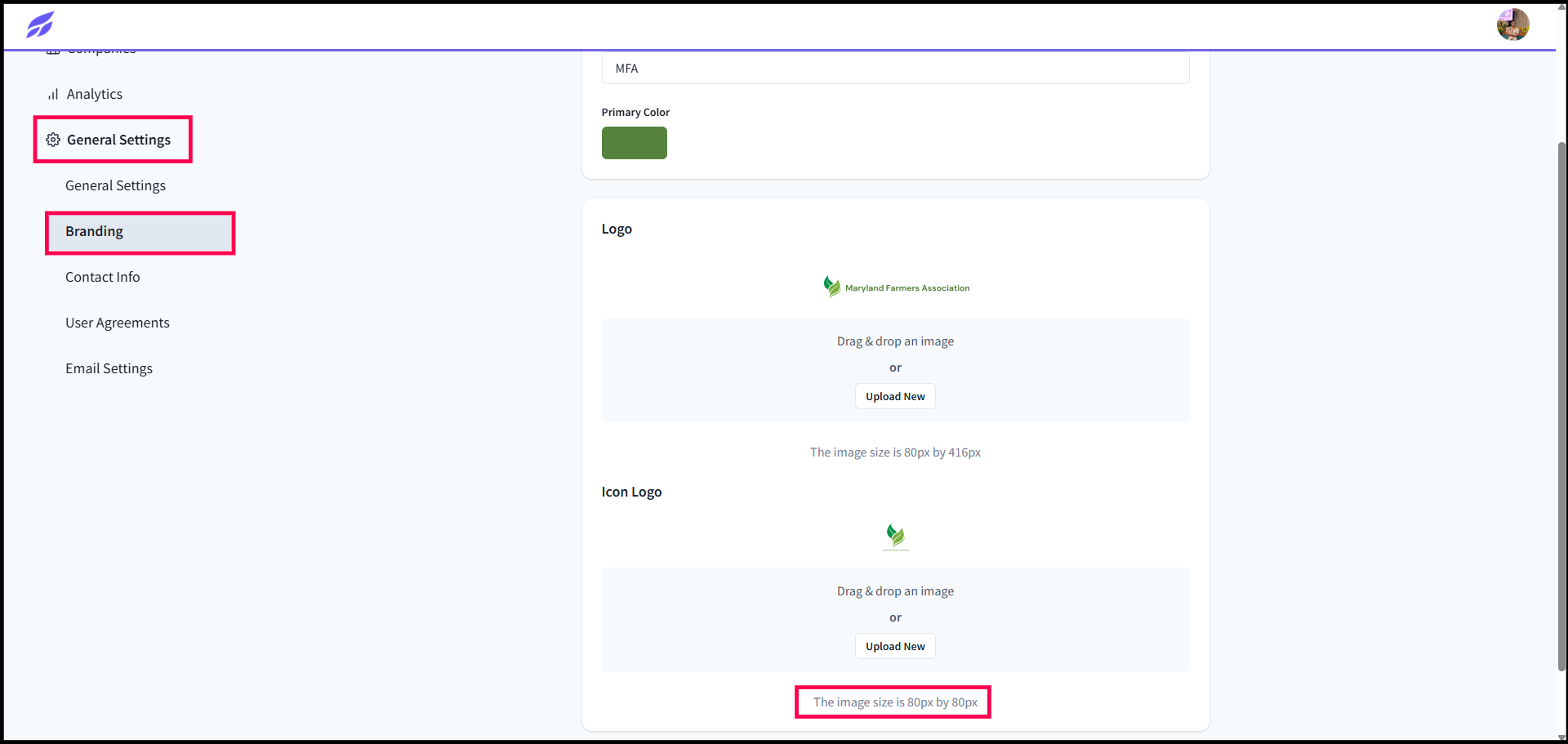Click Upload New under Icon Logo

895,646
